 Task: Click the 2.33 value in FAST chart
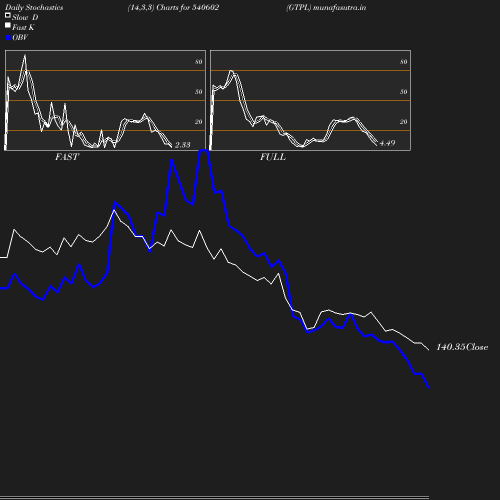tap(183, 145)
